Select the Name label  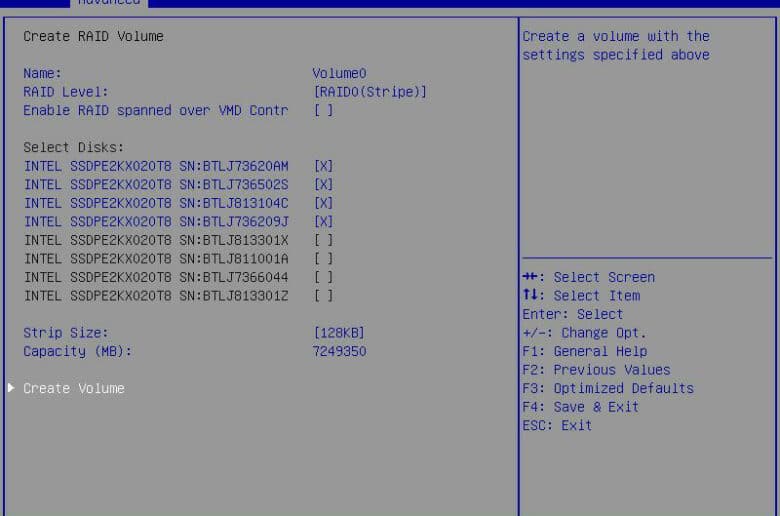click(x=42, y=74)
